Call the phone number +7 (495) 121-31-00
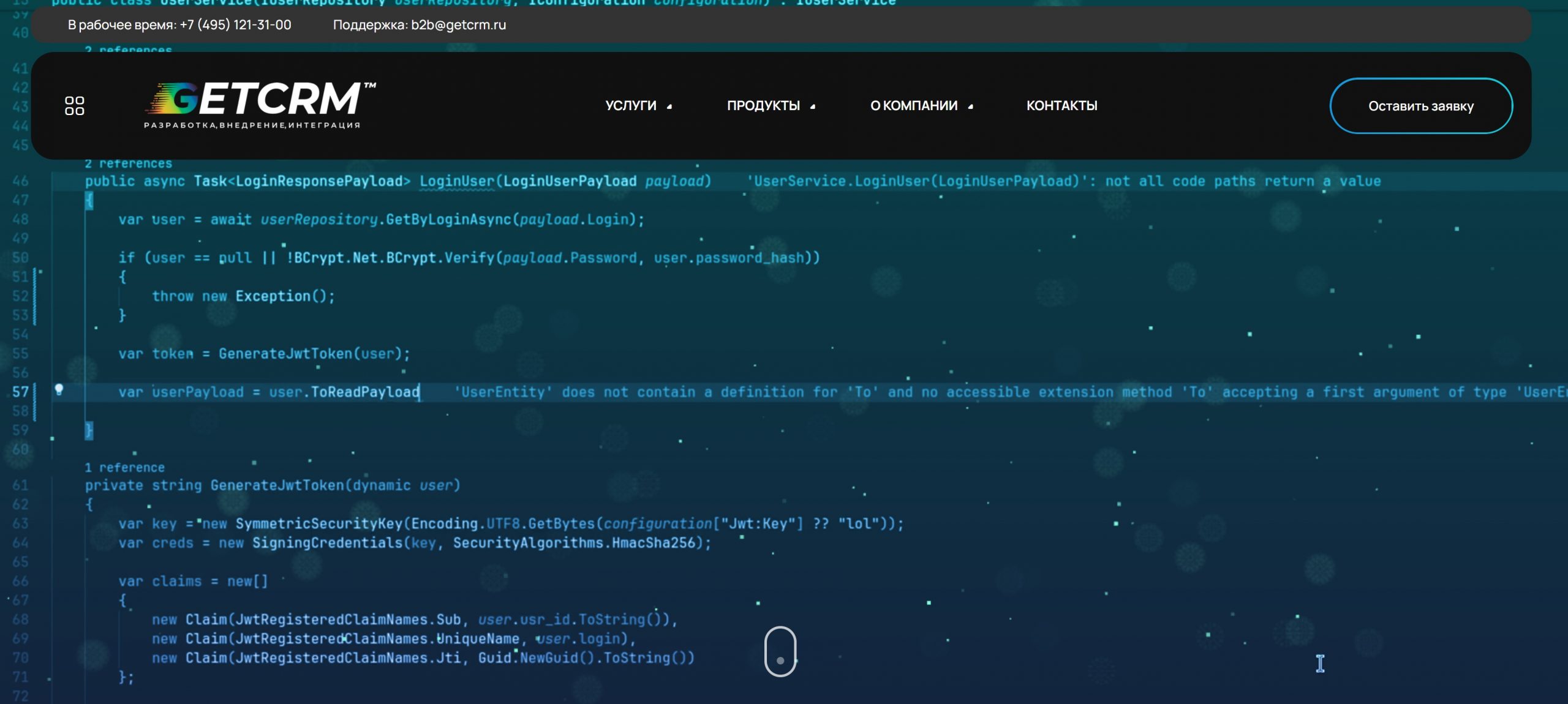Viewport: 1568px width, 704px height. pos(235,25)
